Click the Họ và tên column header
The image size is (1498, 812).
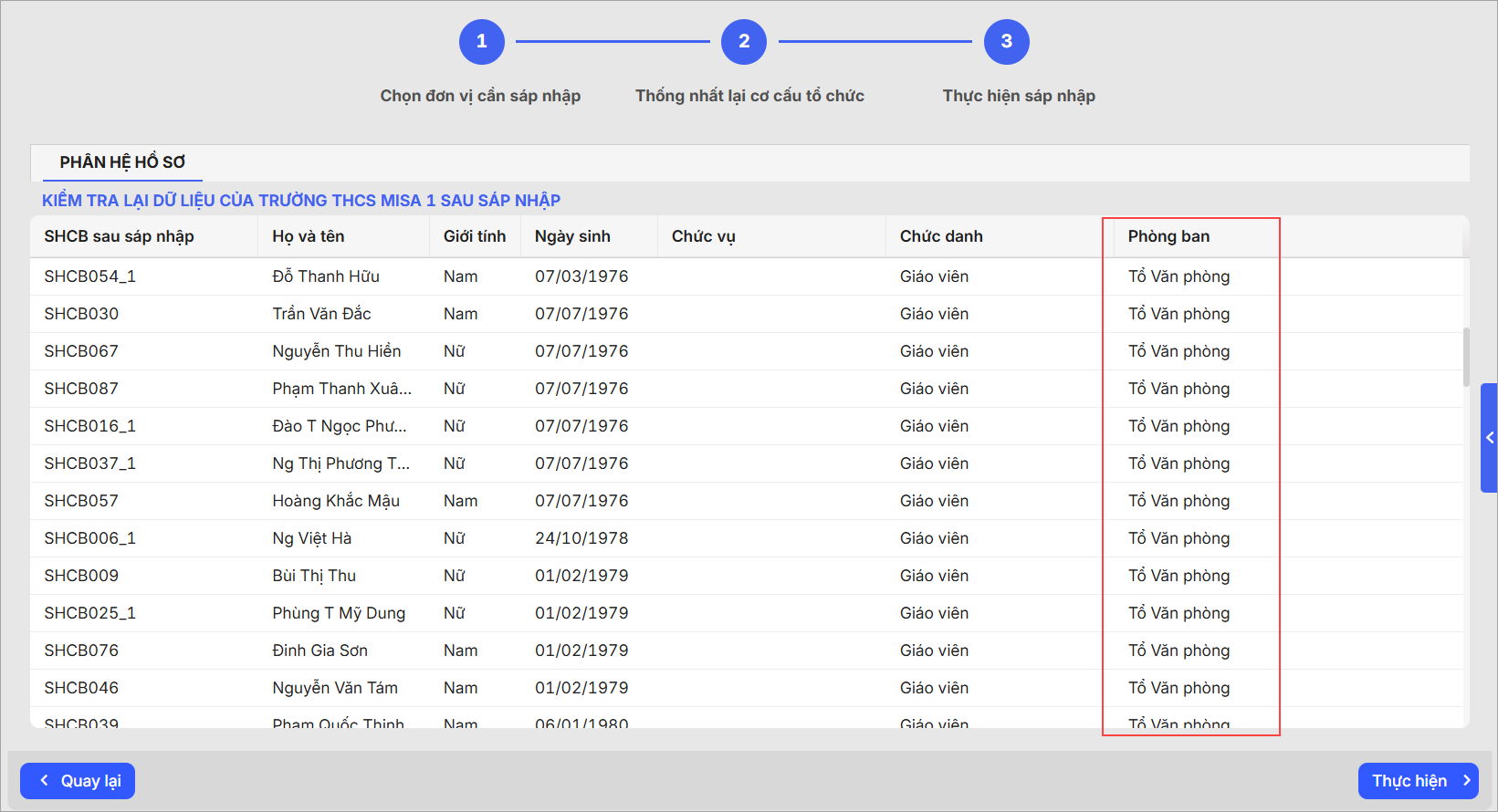[x=308, y=236]
